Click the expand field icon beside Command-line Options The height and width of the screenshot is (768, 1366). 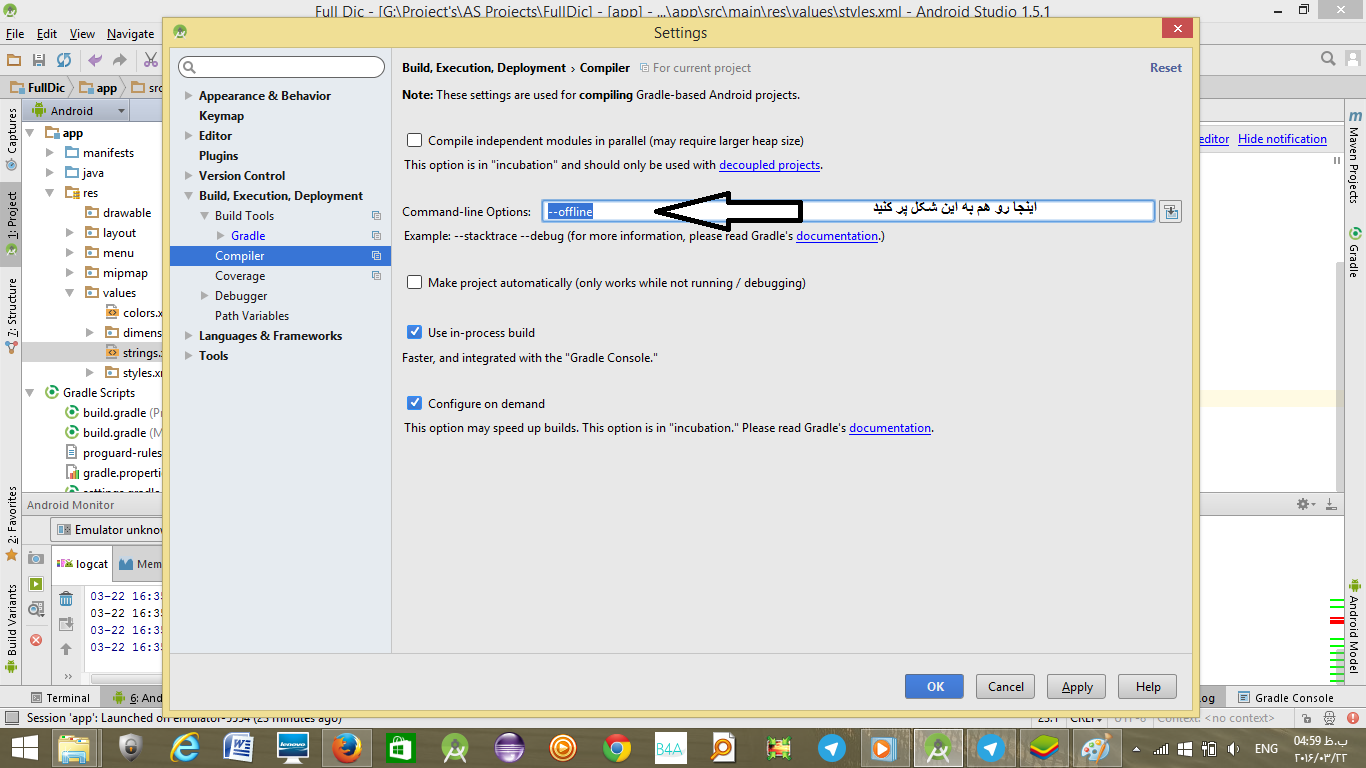[x=1170, y=211]
